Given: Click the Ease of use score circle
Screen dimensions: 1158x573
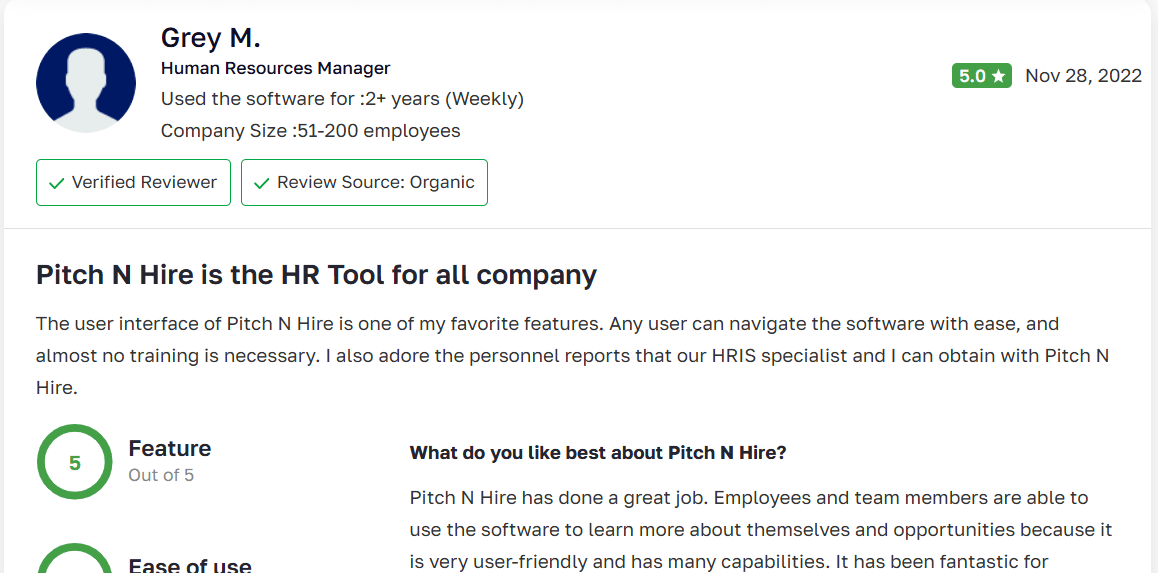Looking at the screenshot, I should pos(75,560).
